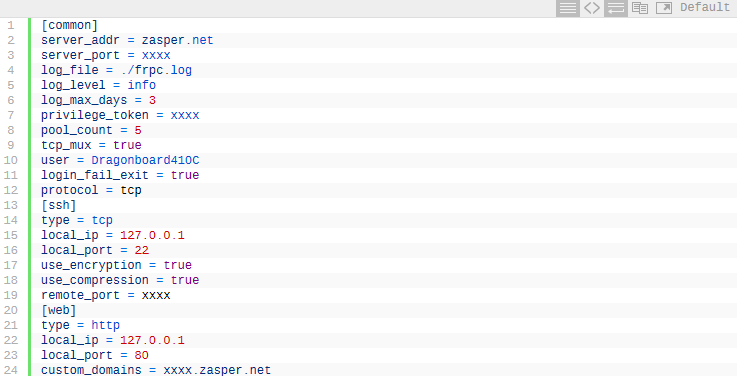Image resolution: width=737 pixels, height=376 pixels.
Task: Toggle plain code view angle-brackets icon
Action: [x=592, y=8]
